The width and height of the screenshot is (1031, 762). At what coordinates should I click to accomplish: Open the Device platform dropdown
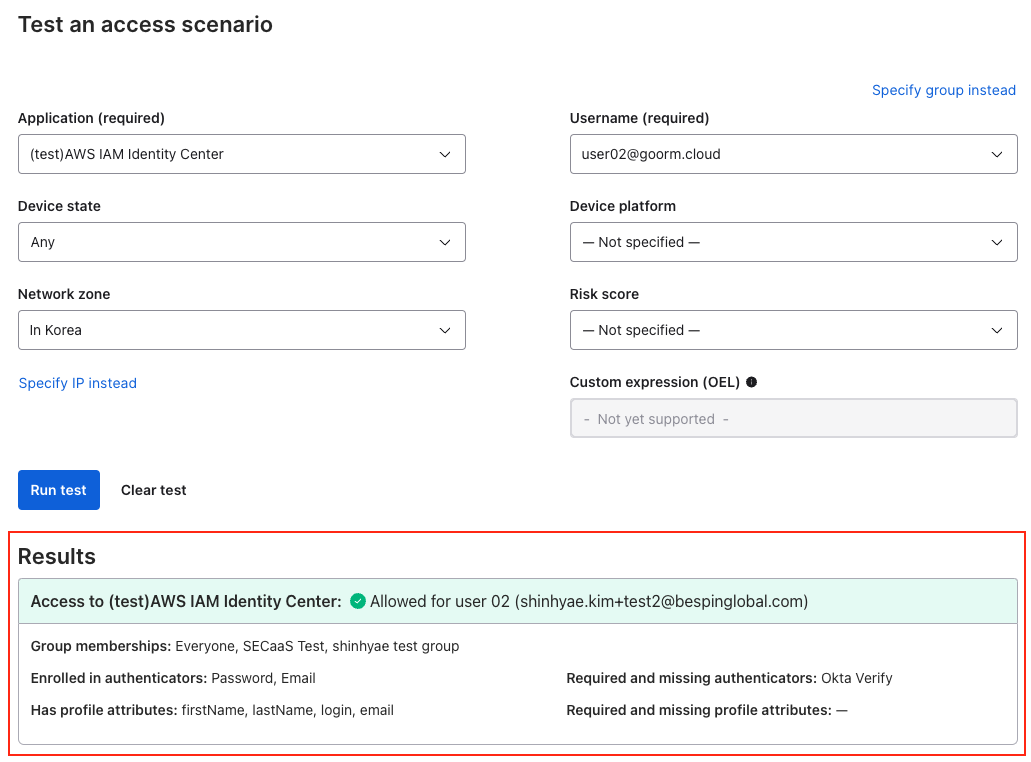click(793, 242)
